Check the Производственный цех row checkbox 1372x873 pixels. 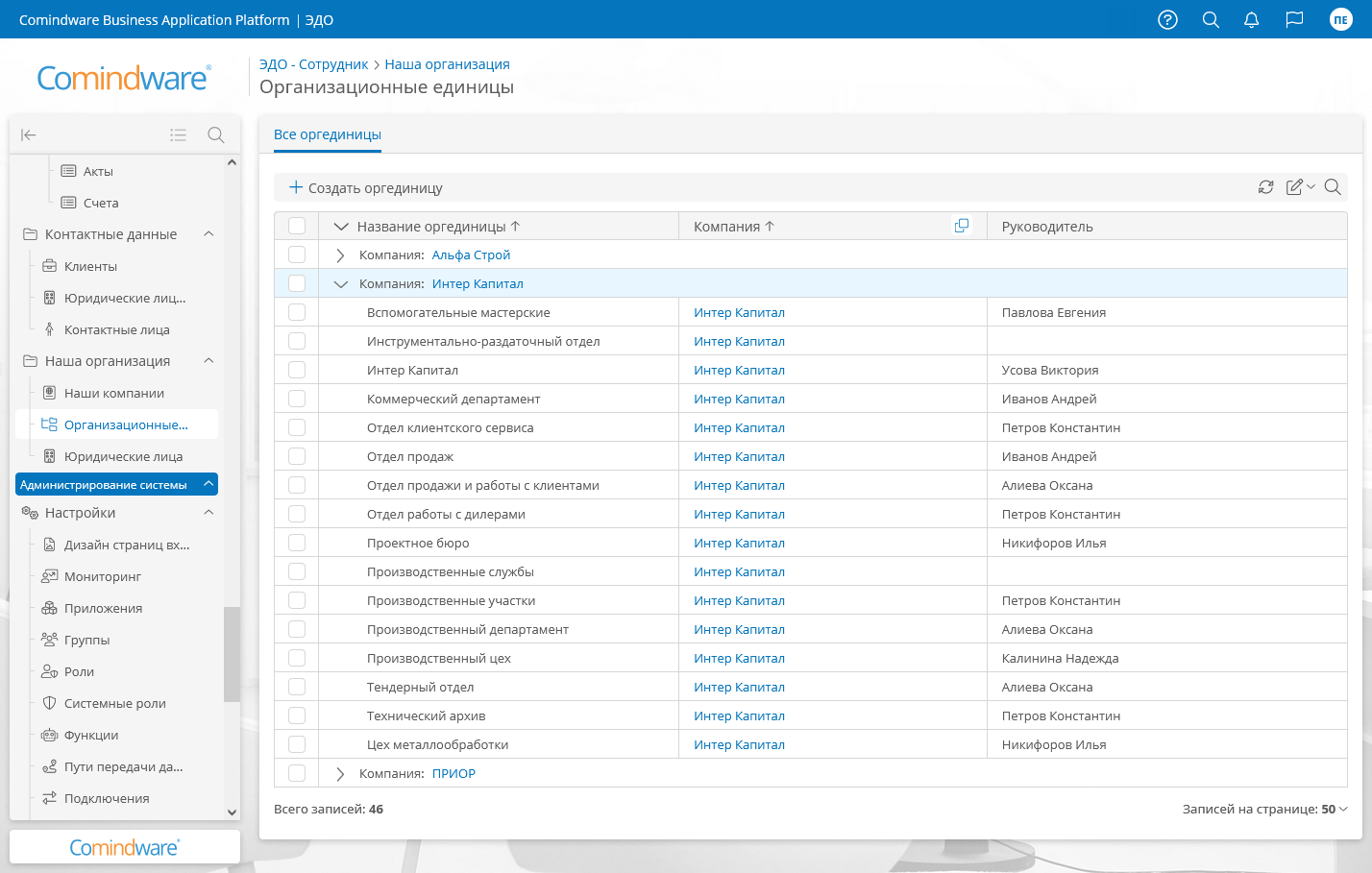[x=297, y=658]
